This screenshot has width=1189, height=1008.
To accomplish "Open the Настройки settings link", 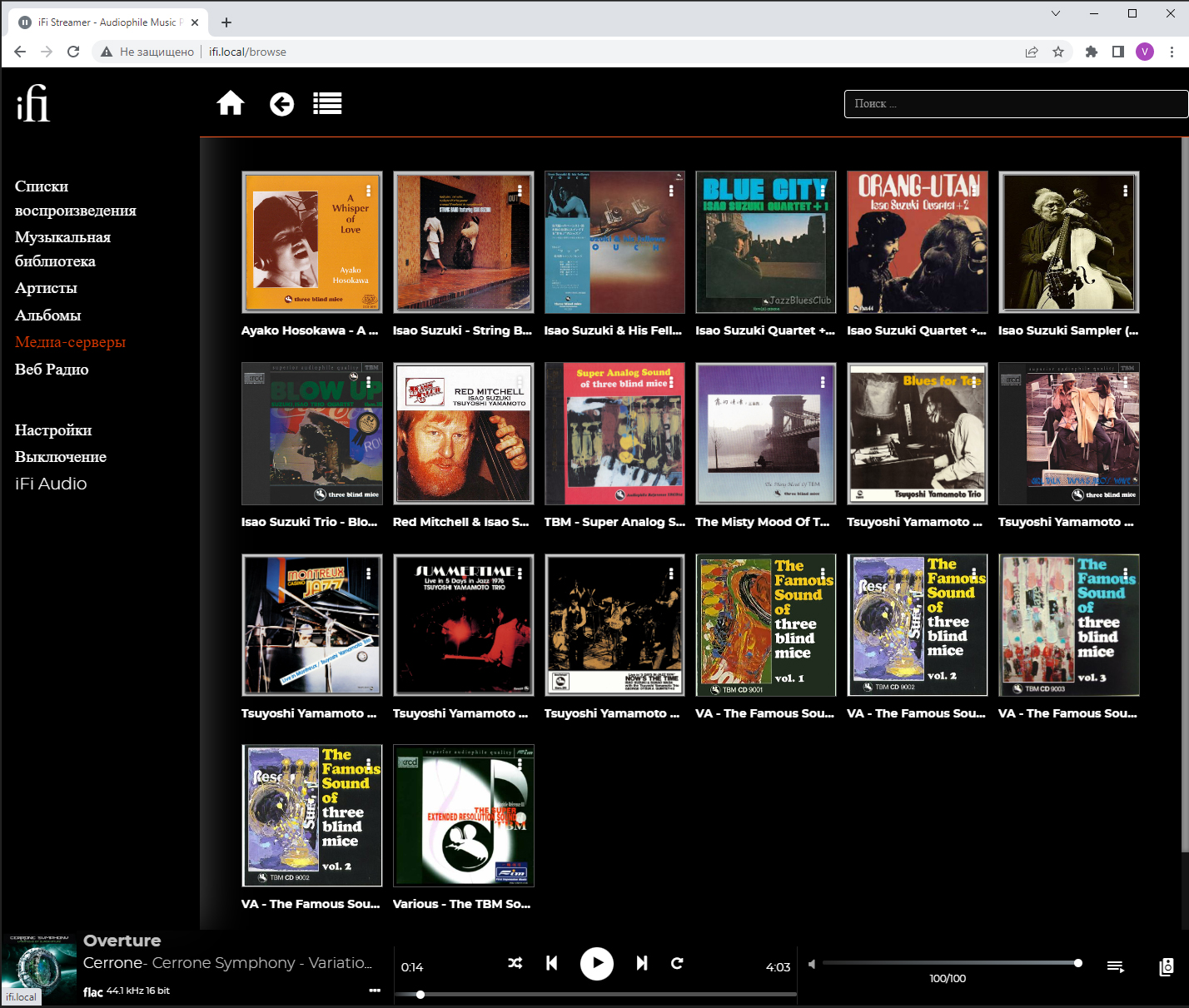I will coord(53,430).
